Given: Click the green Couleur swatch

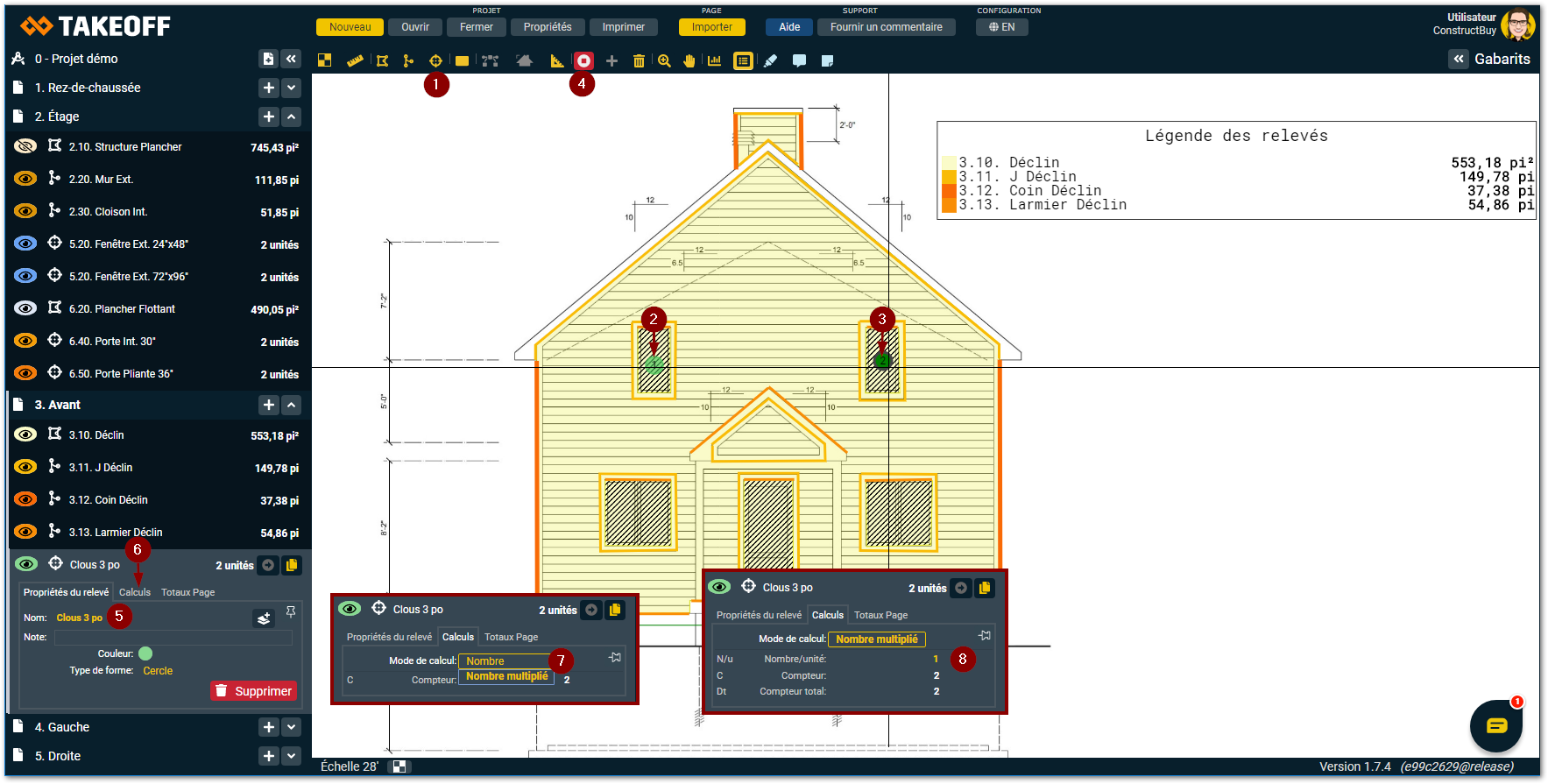Looking at the screenshot, I should pyautogui.click(x=145, y=653).
